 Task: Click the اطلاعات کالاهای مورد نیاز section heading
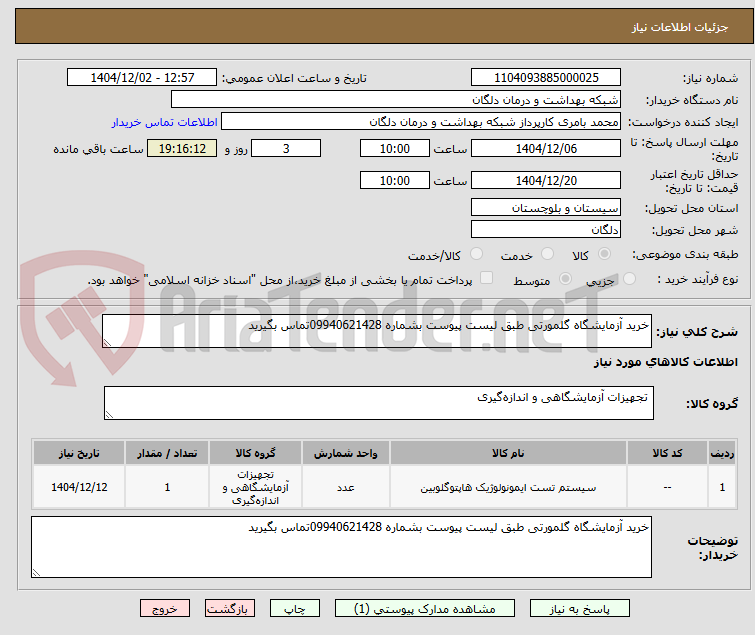click(x=665, y=362)
